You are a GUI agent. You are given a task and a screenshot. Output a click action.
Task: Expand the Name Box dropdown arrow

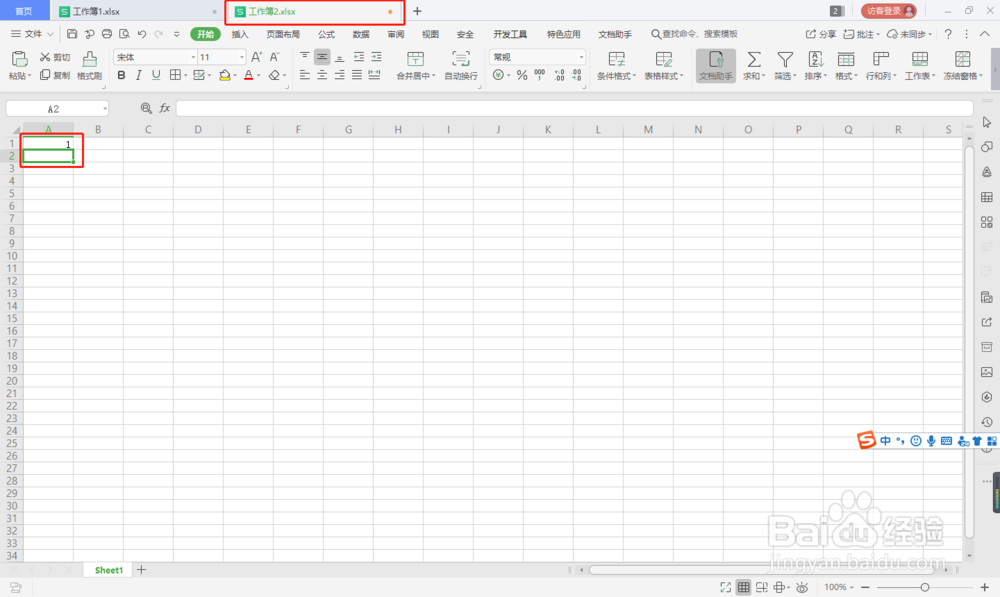(105, 109)
